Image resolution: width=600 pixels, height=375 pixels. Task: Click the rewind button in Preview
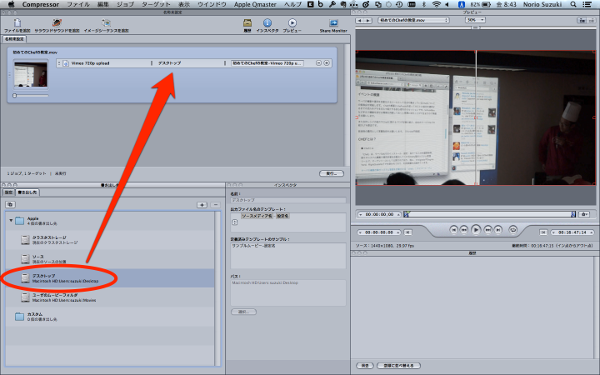463,230
